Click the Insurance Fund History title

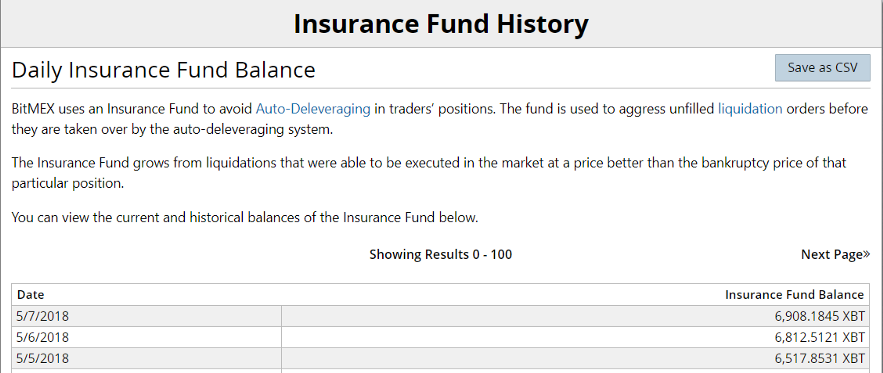[x=441, y=24]
